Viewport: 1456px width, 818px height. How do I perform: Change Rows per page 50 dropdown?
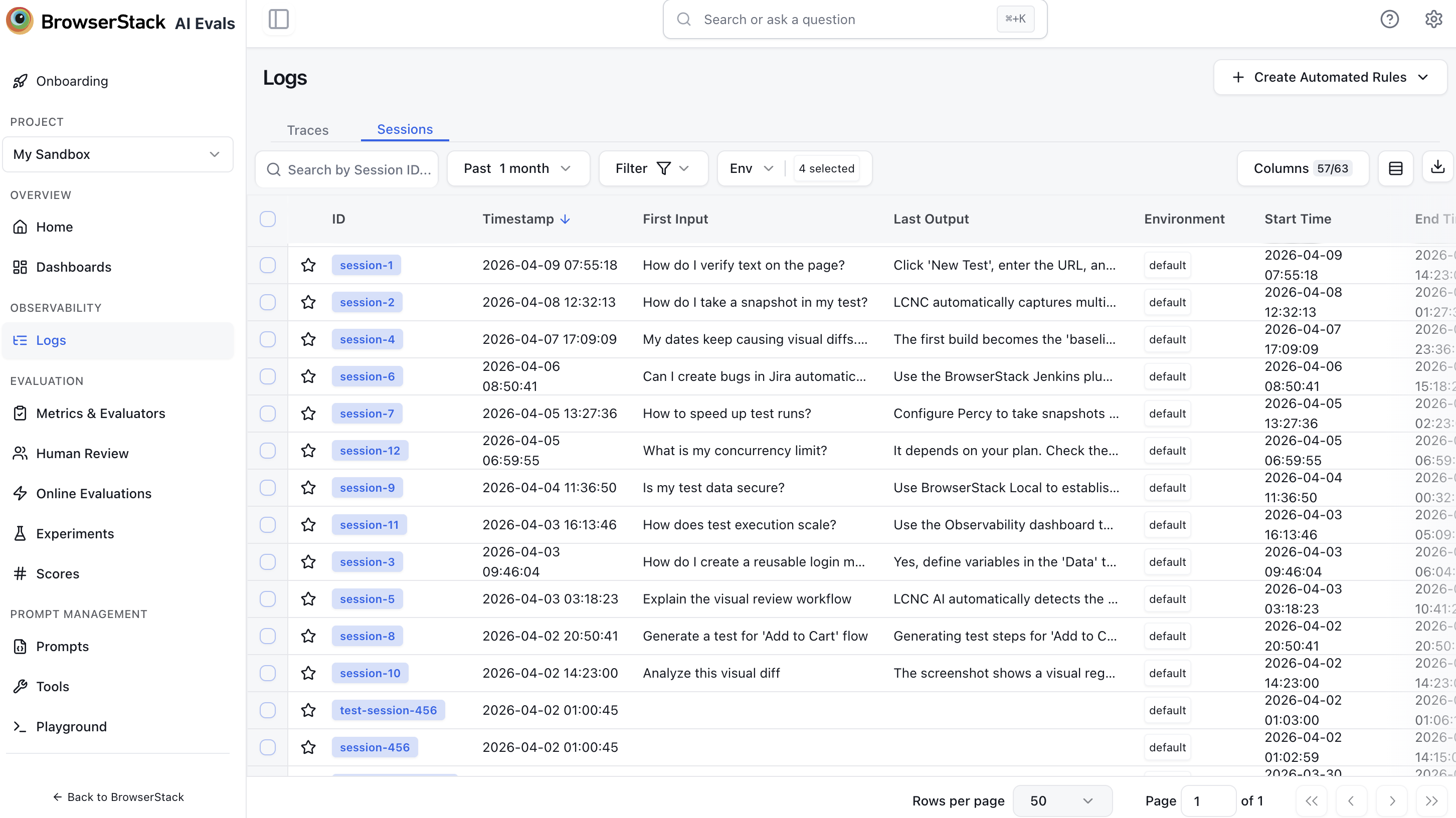coord(1062,801)
